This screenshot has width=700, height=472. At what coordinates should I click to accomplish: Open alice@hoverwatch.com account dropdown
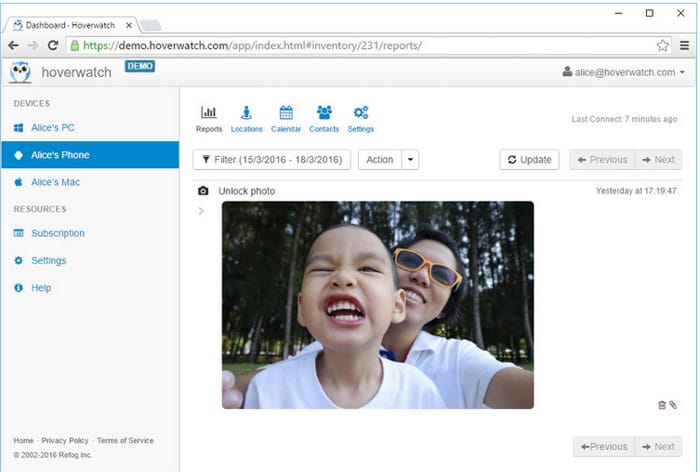pos(624,72)
